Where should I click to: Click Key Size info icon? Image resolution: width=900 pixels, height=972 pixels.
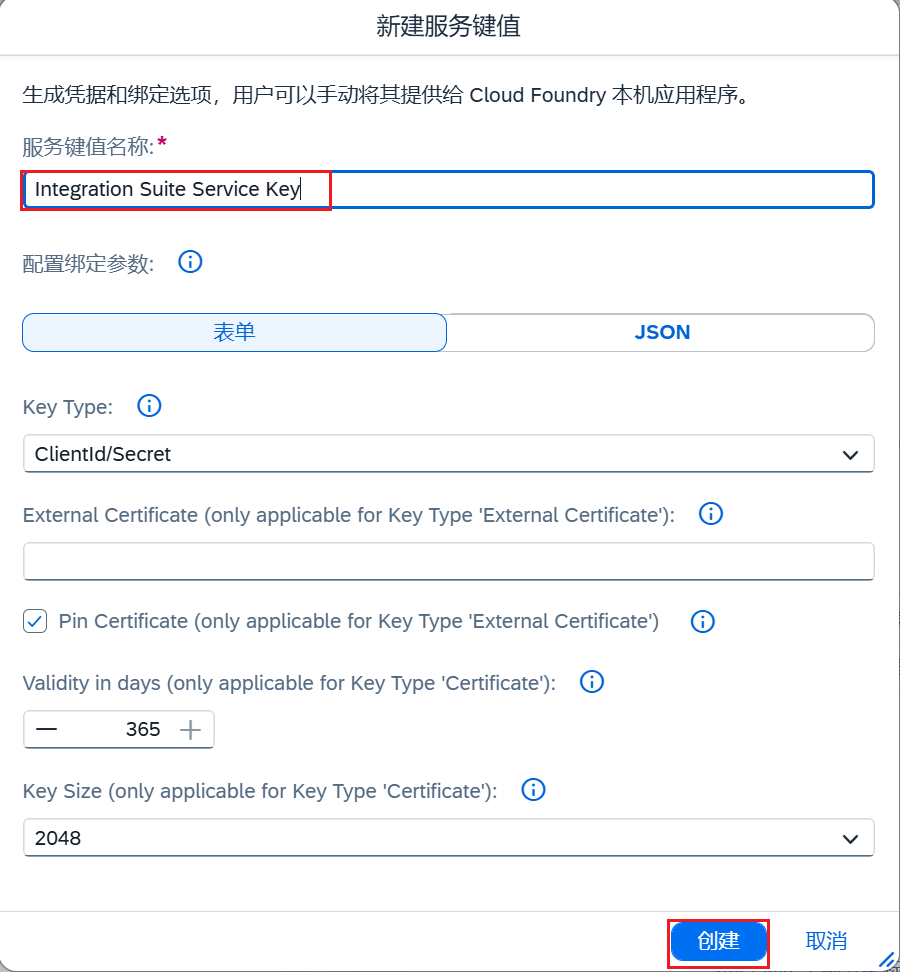[x=533, y=790]
